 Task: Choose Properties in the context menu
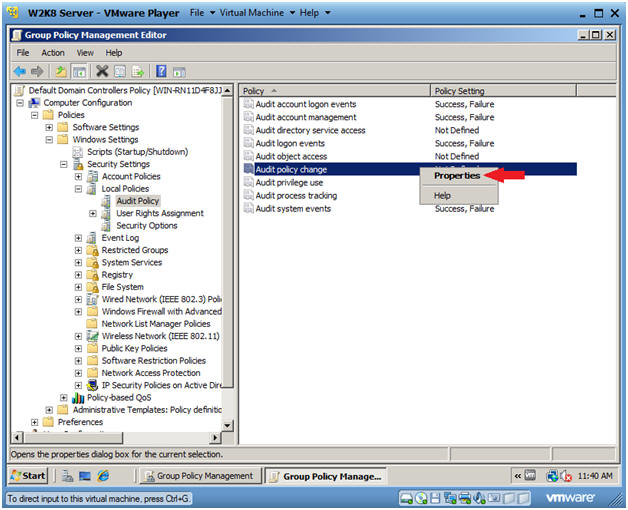(x=457, y=176)
